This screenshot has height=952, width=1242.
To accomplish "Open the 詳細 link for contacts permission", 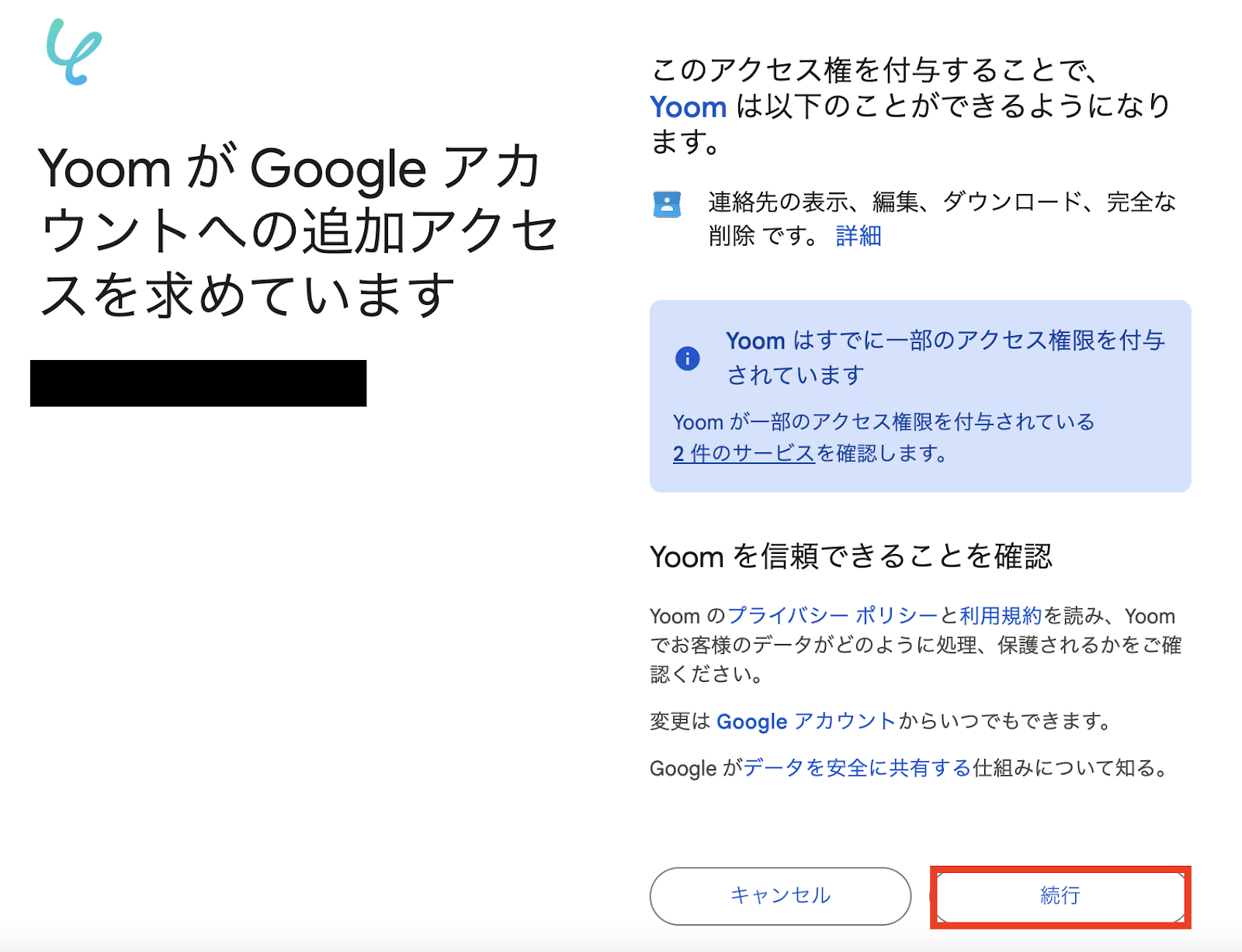I will tap(858, 236).
